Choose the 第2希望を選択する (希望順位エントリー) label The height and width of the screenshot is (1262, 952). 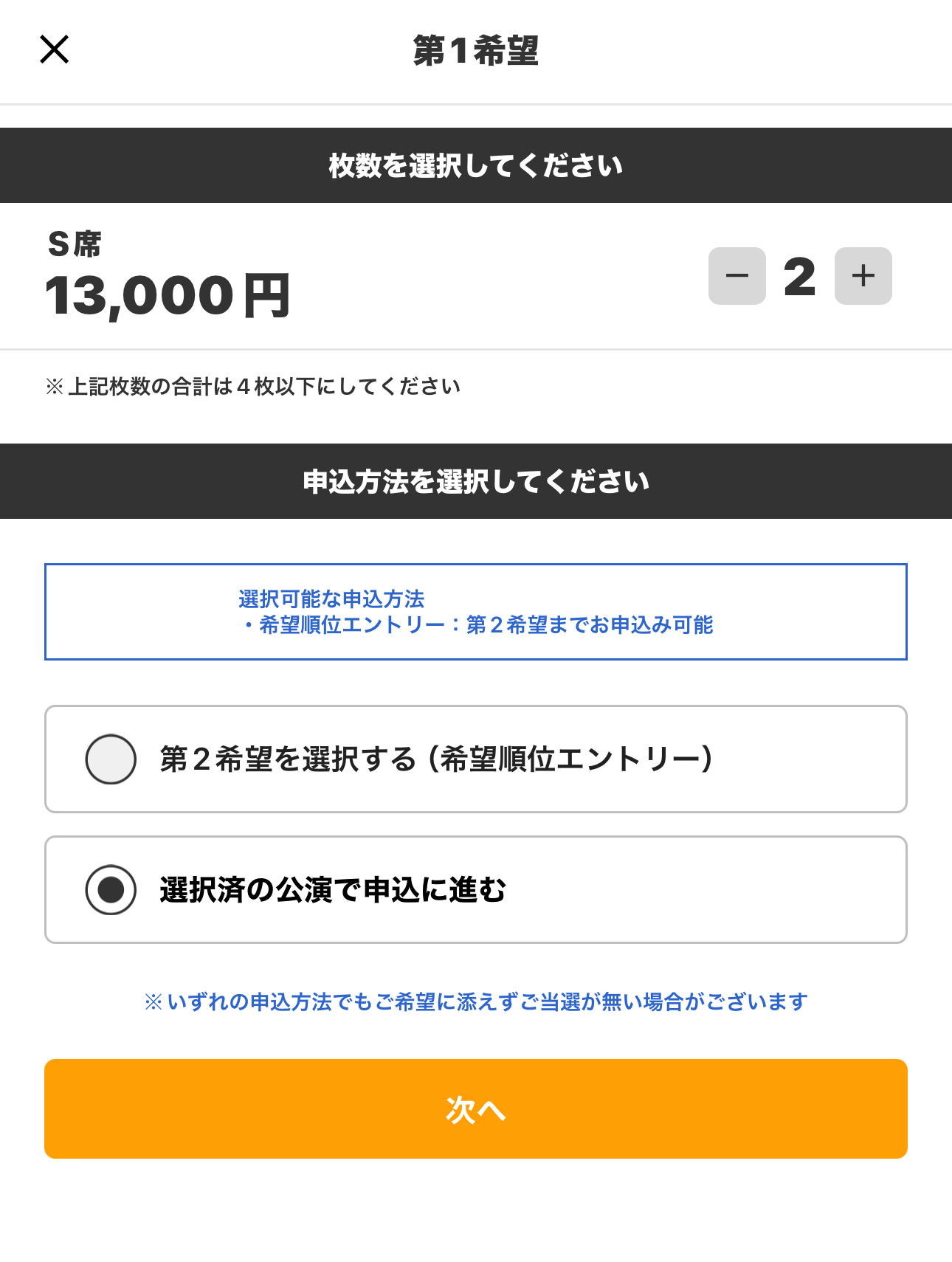[436, 759]
